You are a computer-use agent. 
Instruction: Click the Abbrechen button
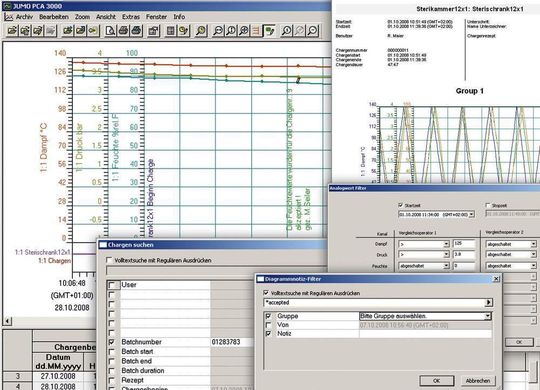tap(478, 381)
